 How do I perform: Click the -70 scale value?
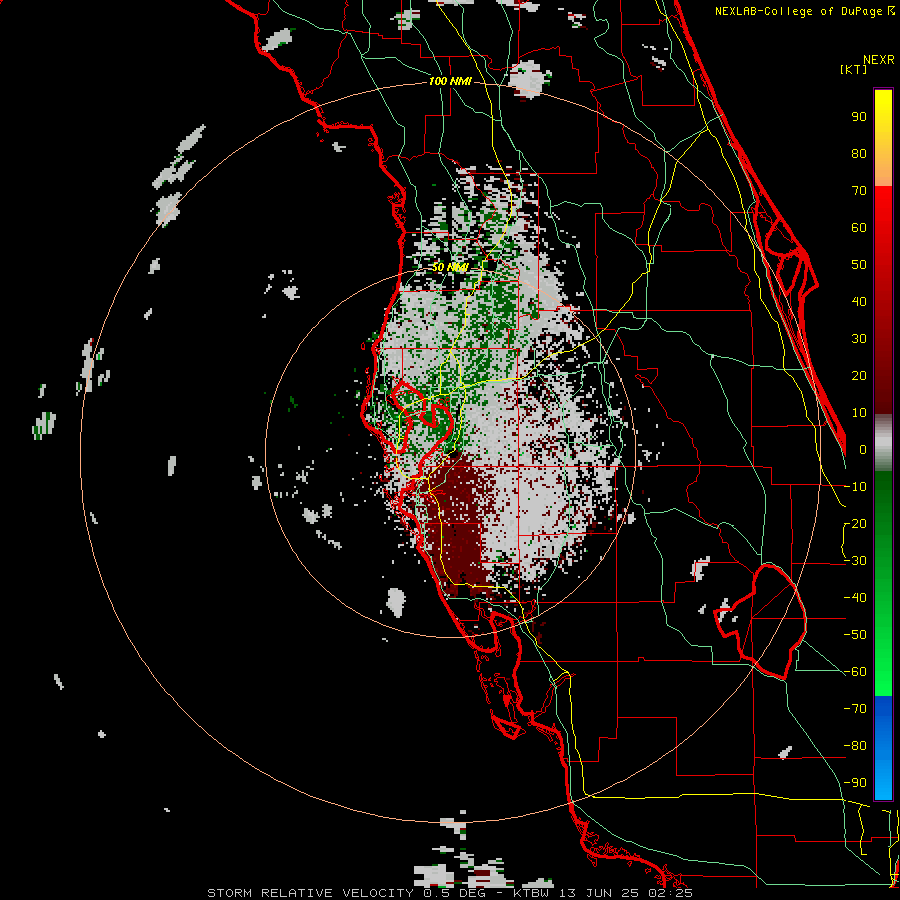(x=855, y=709)
